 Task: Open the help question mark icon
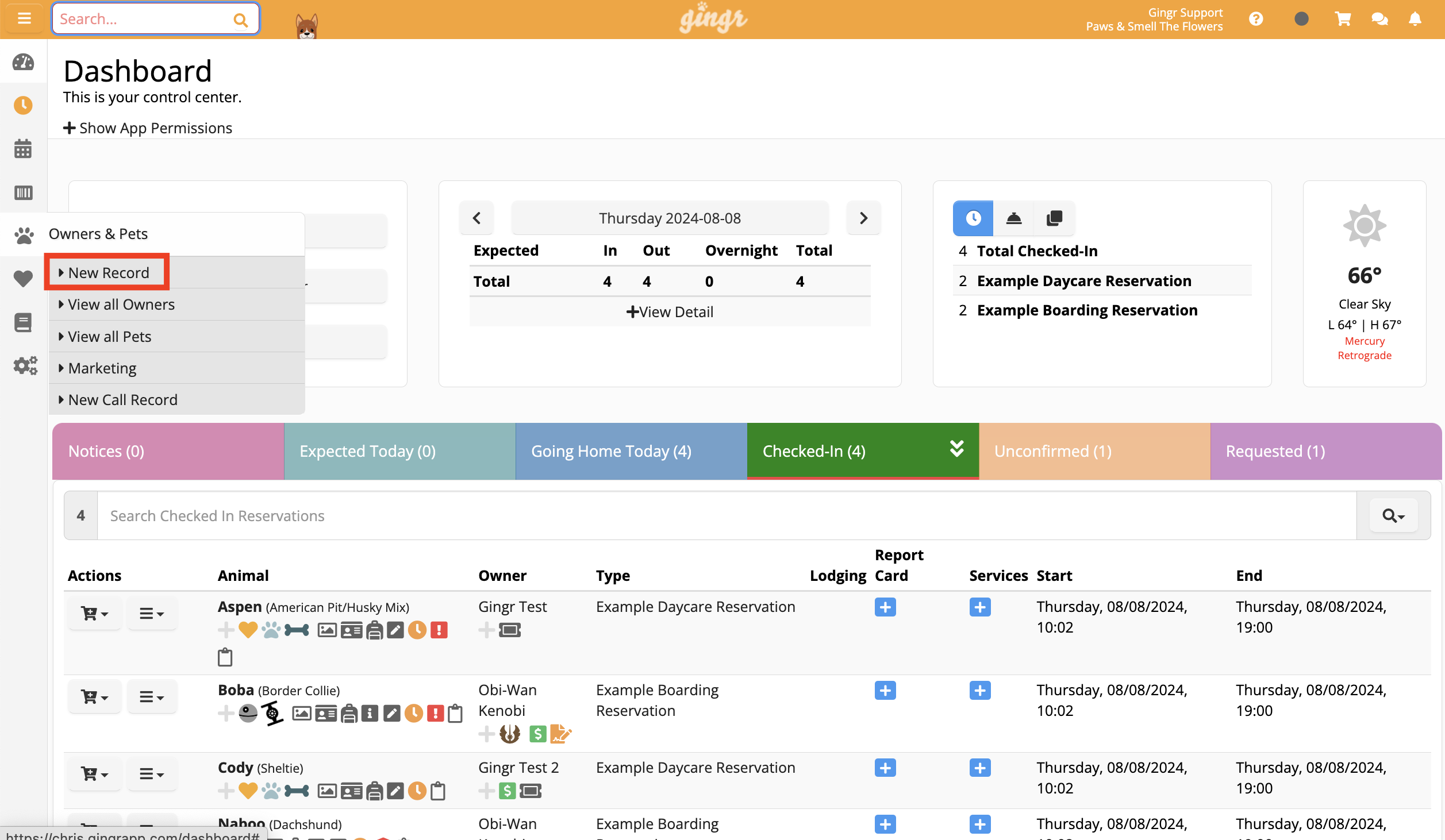pos(1256,19)
